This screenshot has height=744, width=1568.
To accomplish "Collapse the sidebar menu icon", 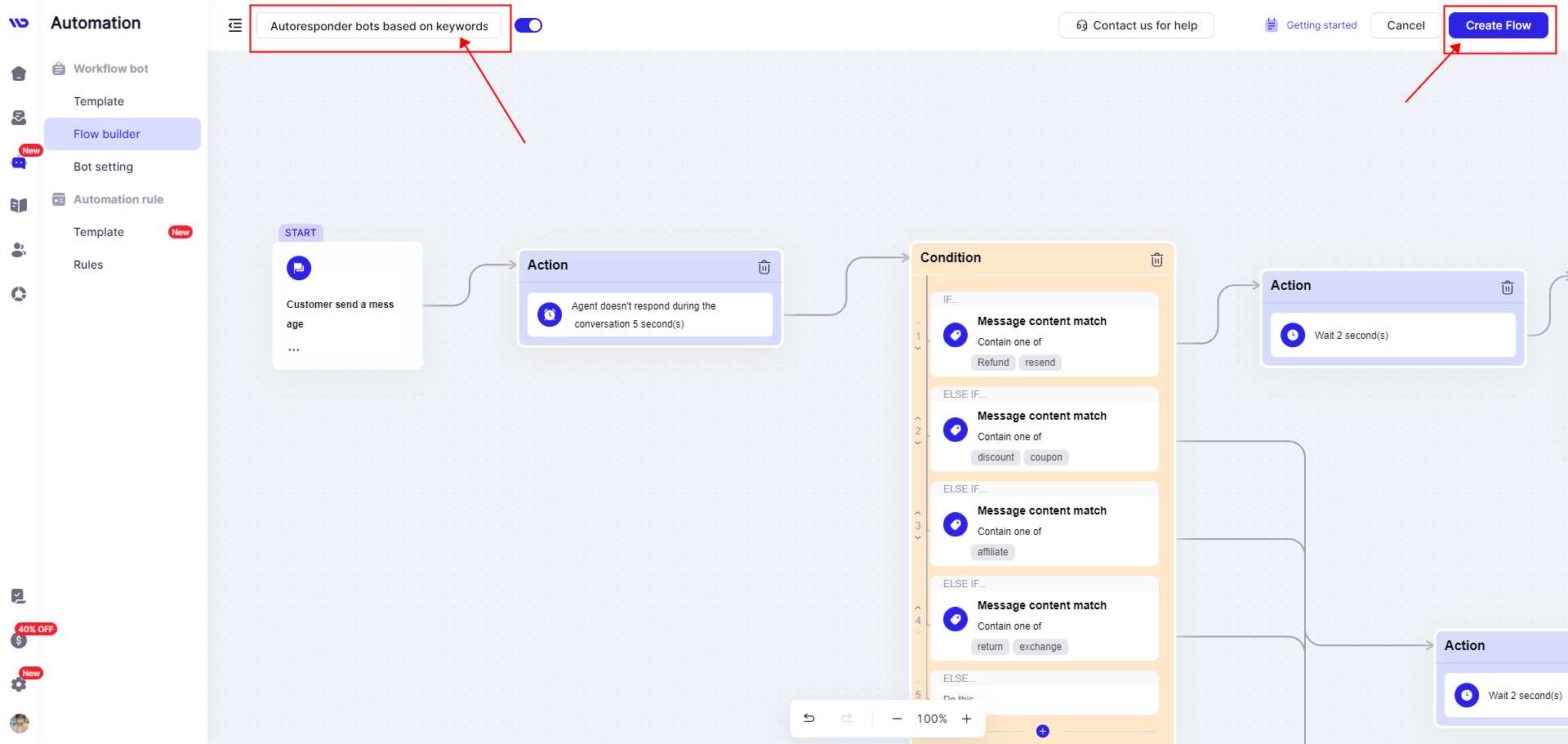I will tap(235, 25).
